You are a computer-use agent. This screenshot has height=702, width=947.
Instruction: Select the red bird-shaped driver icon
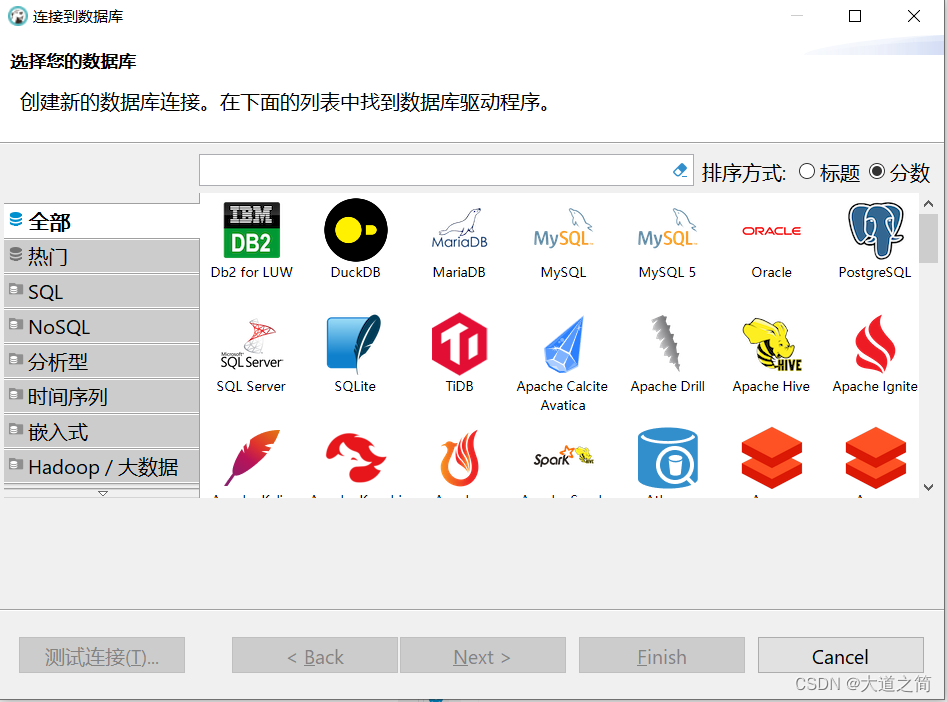click(356, 457)
